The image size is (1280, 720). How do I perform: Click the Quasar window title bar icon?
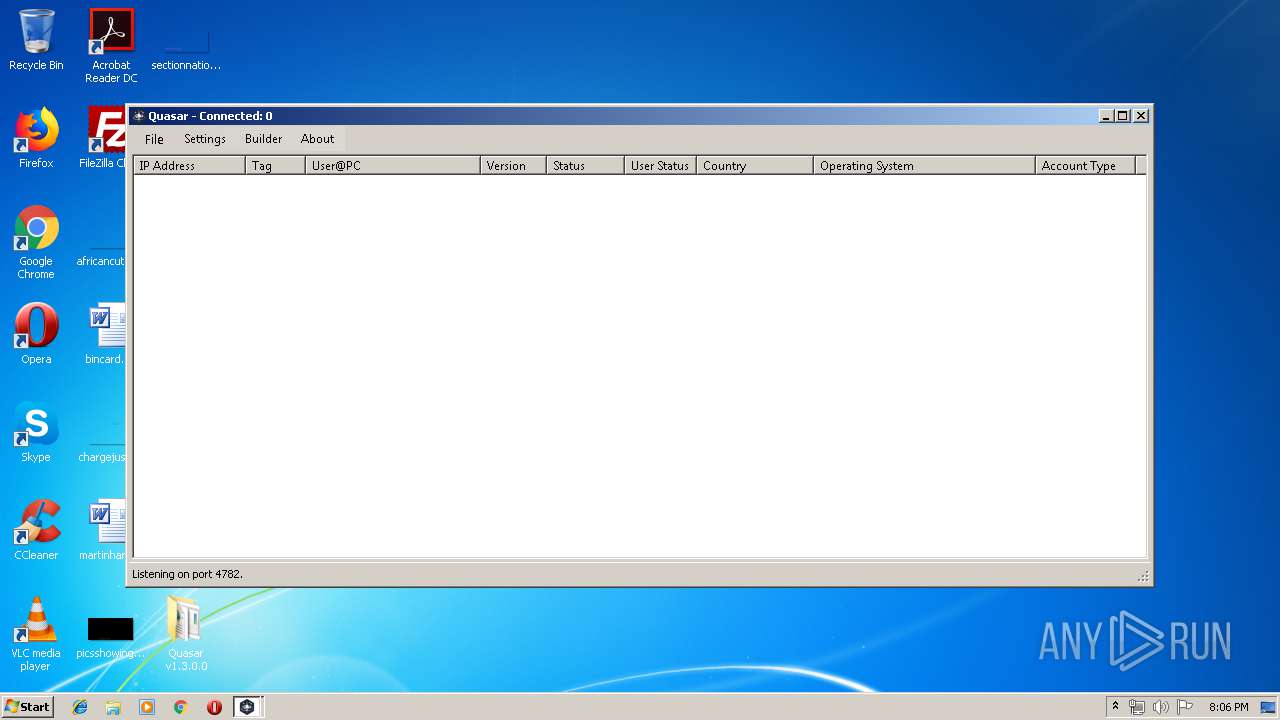139,116
